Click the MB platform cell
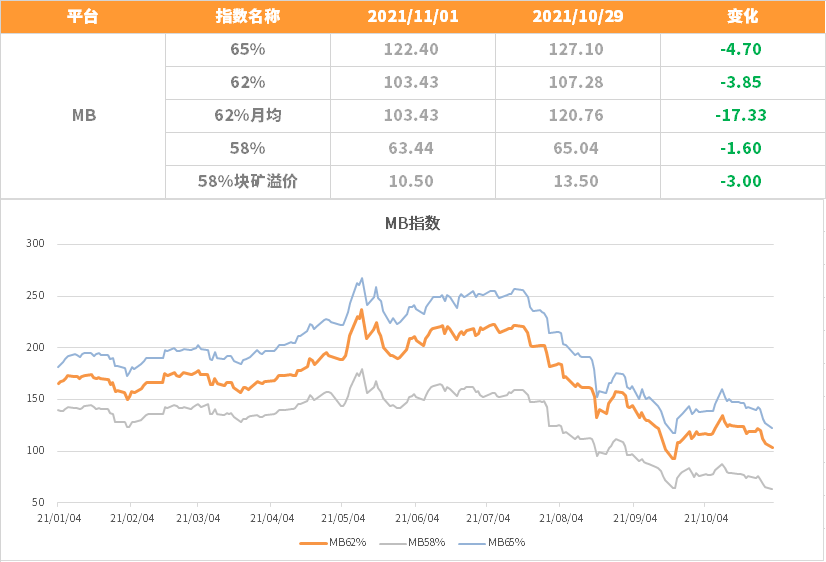The height and width of the screenshot is (562, 826). click(83, 115)
